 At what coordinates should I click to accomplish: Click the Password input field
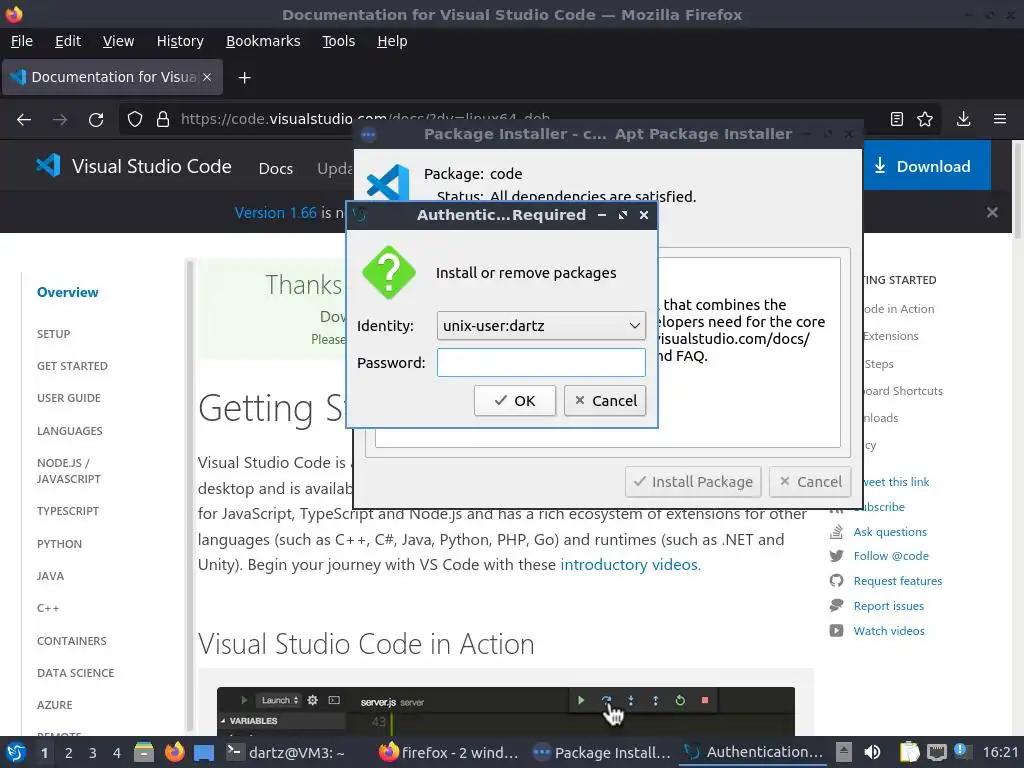click(x=541, y=362)
